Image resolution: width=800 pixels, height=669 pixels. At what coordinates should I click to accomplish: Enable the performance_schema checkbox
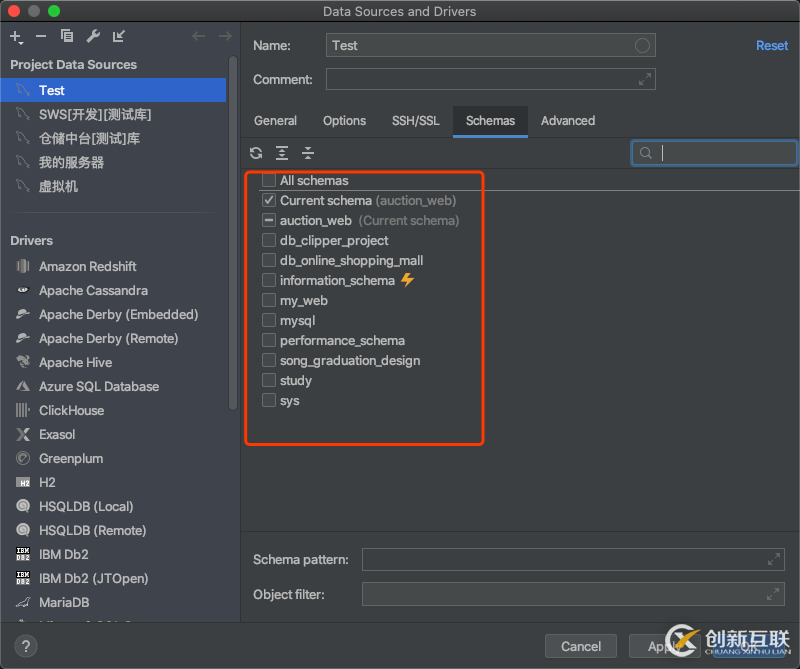coord(269,340)
